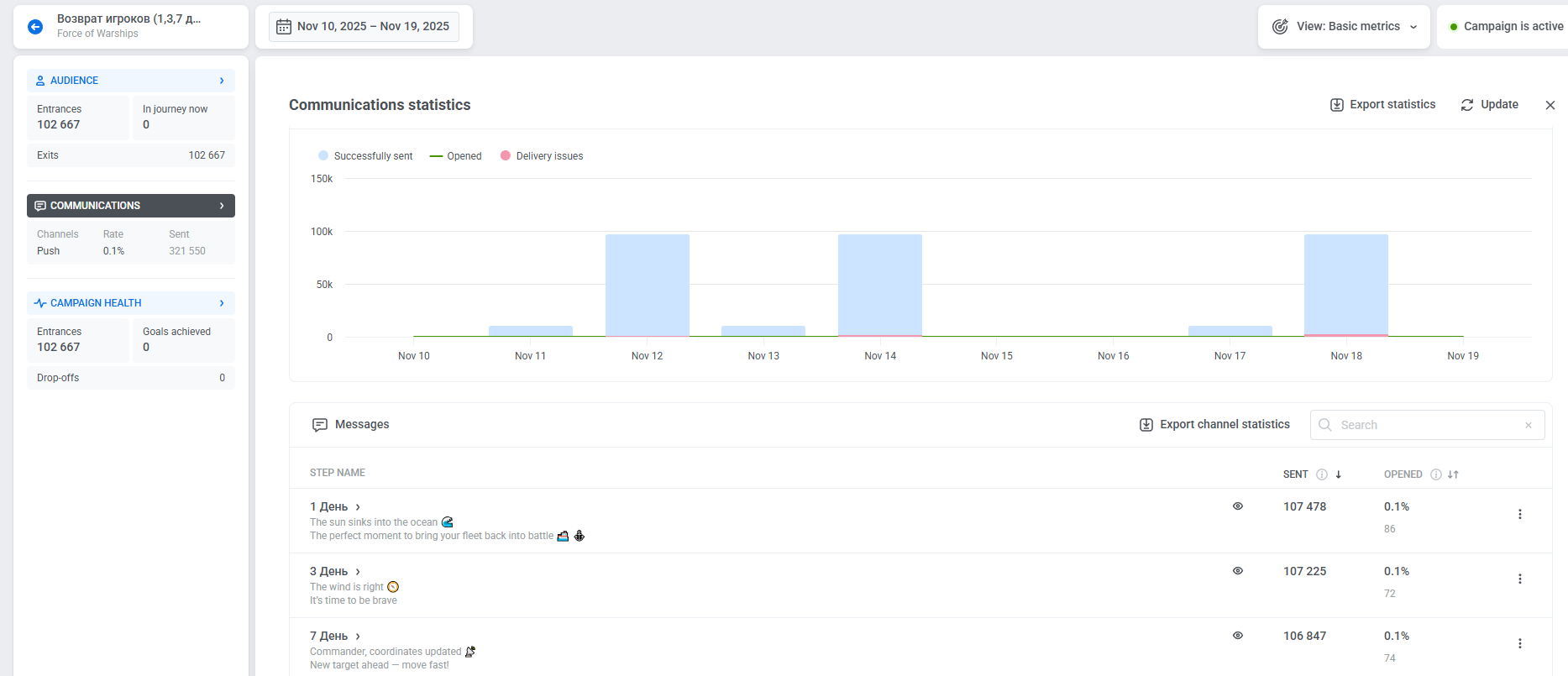Clear the search field with the x
The height and width of the screenshot is (676, 1568).
click(x=1529, y=425)
